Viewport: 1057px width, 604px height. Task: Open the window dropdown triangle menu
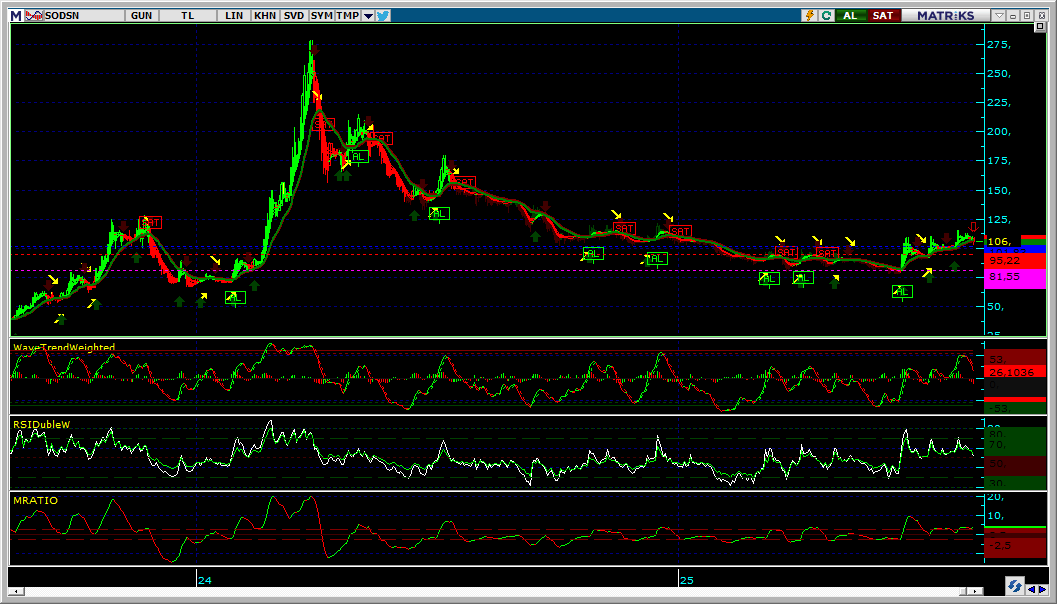1000,16
